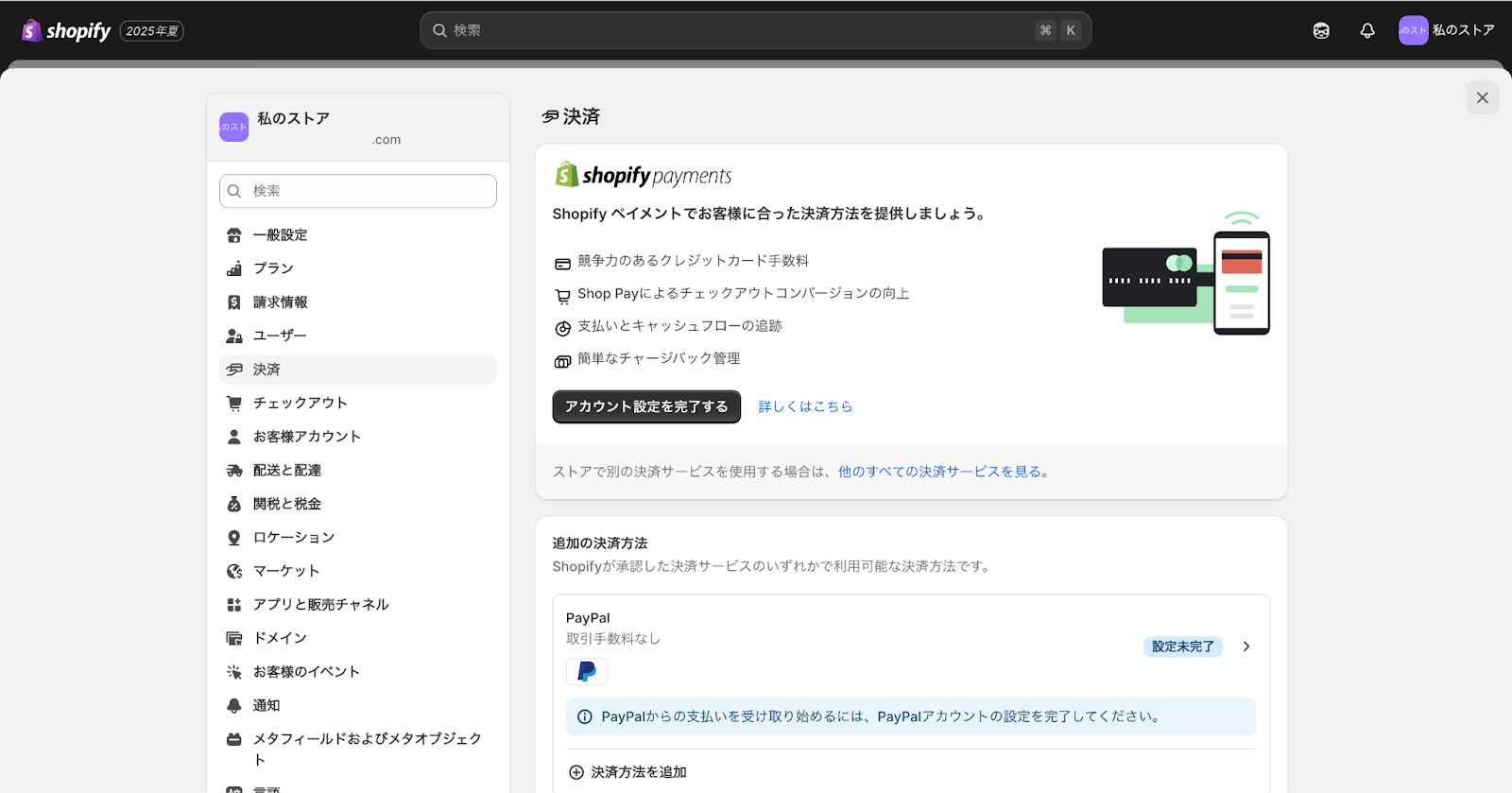This screenshot has width=1512, height=793.
Task: Click the top global 検索 search bar
Action: (755, 30)
